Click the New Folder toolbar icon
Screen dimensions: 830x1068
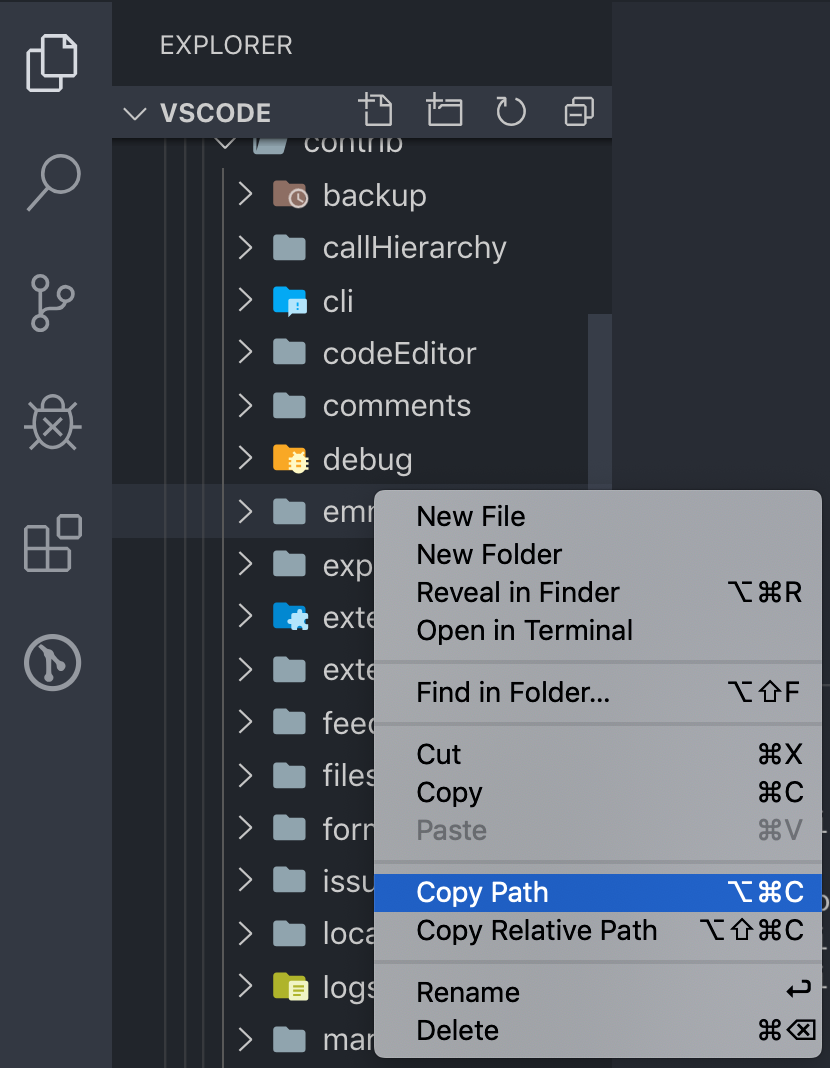(444, 110)
